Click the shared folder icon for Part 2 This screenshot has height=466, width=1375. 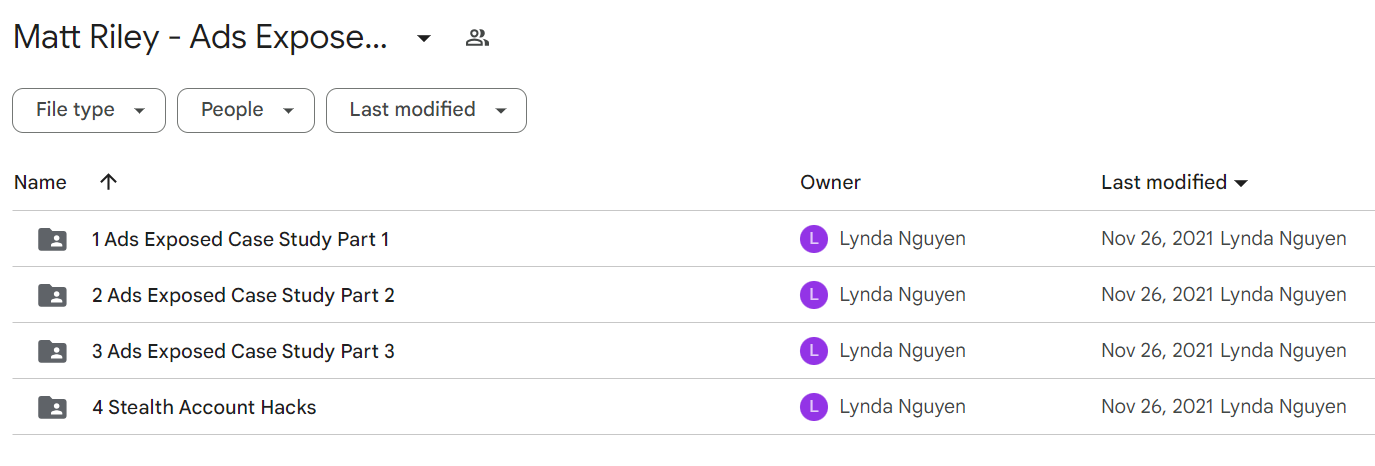(52, 295)
